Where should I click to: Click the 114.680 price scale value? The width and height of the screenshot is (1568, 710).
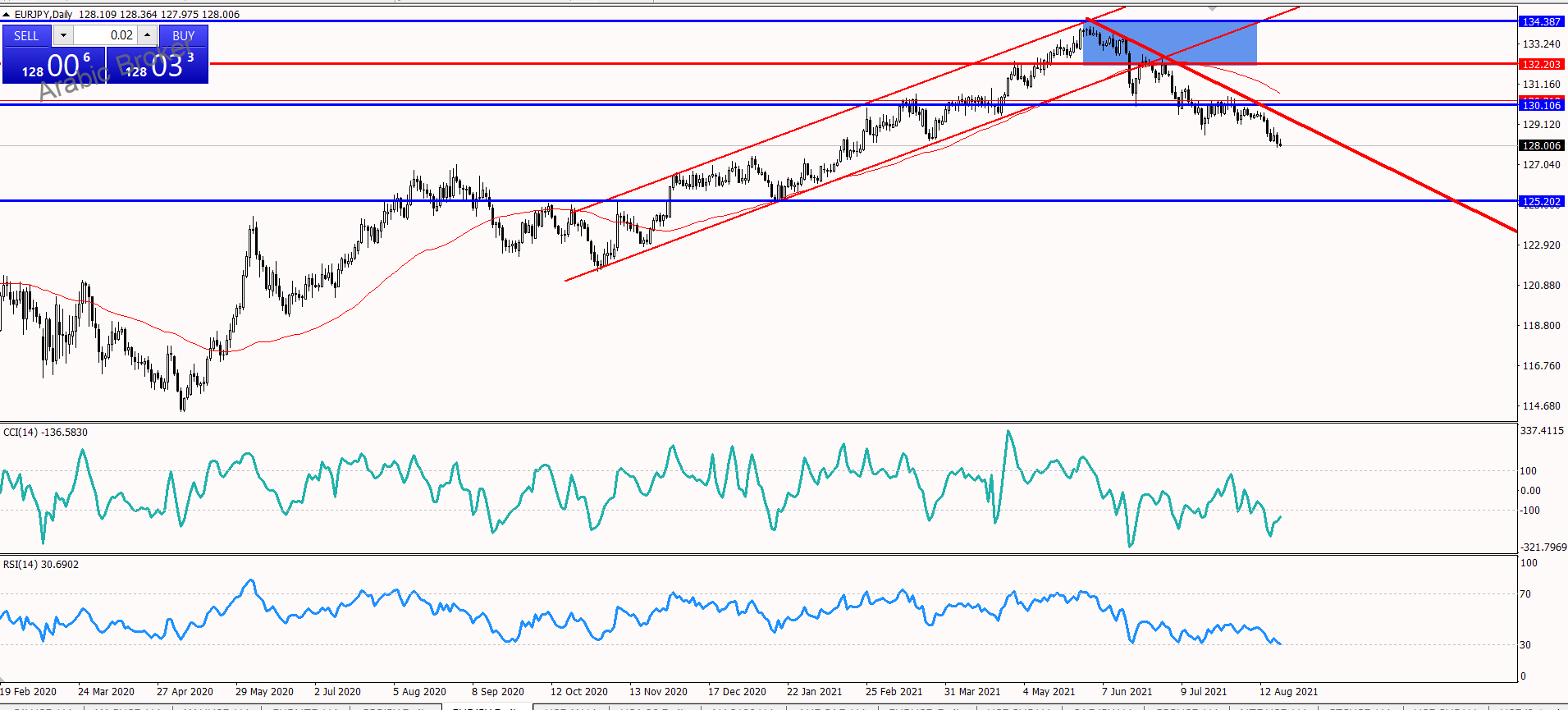(1541, 406)
